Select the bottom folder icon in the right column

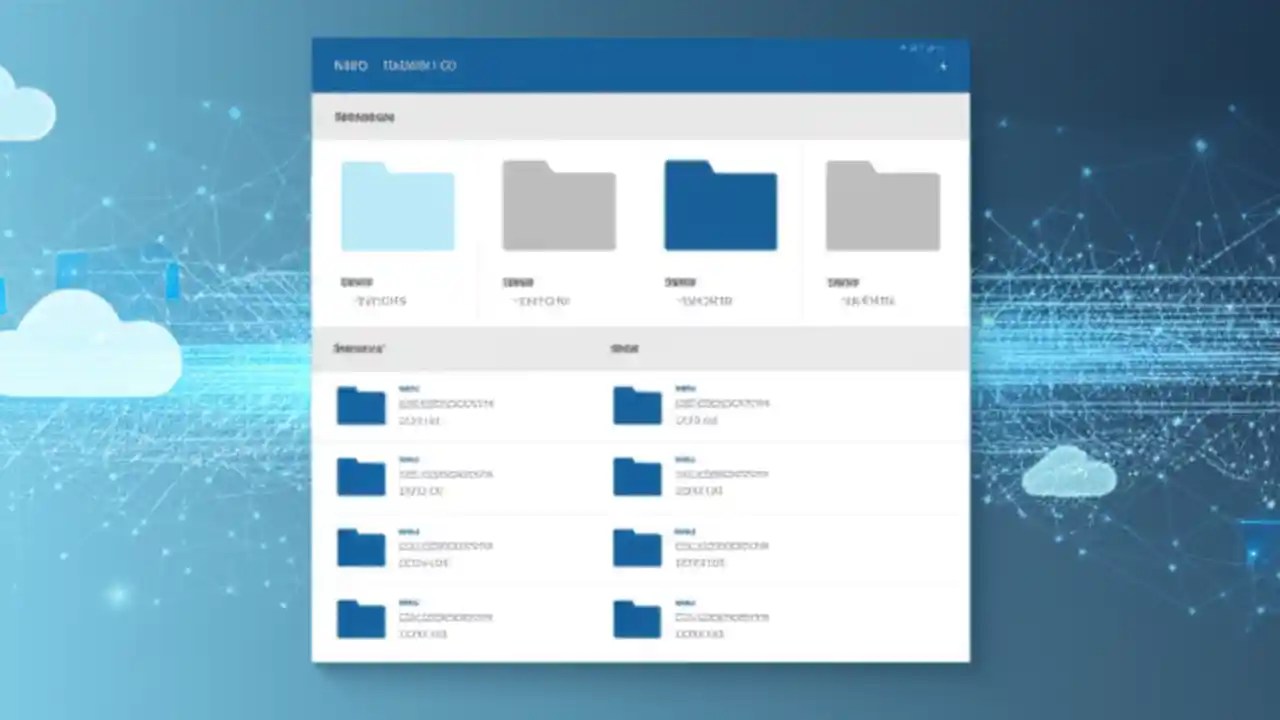(636, 619)
